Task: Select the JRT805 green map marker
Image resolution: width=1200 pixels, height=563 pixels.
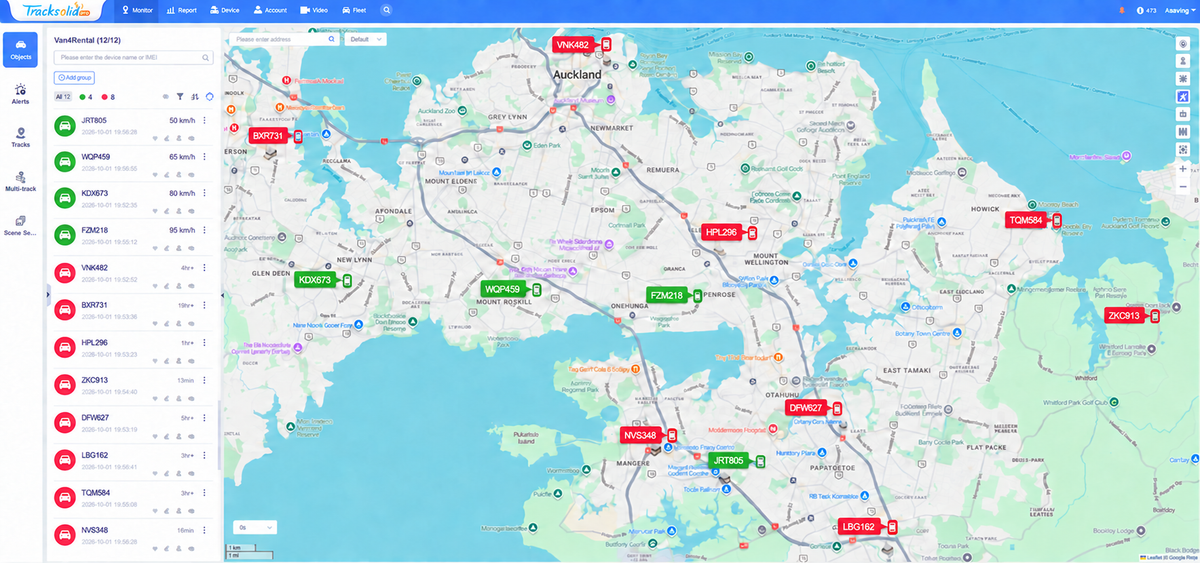Action: (737, 461)
